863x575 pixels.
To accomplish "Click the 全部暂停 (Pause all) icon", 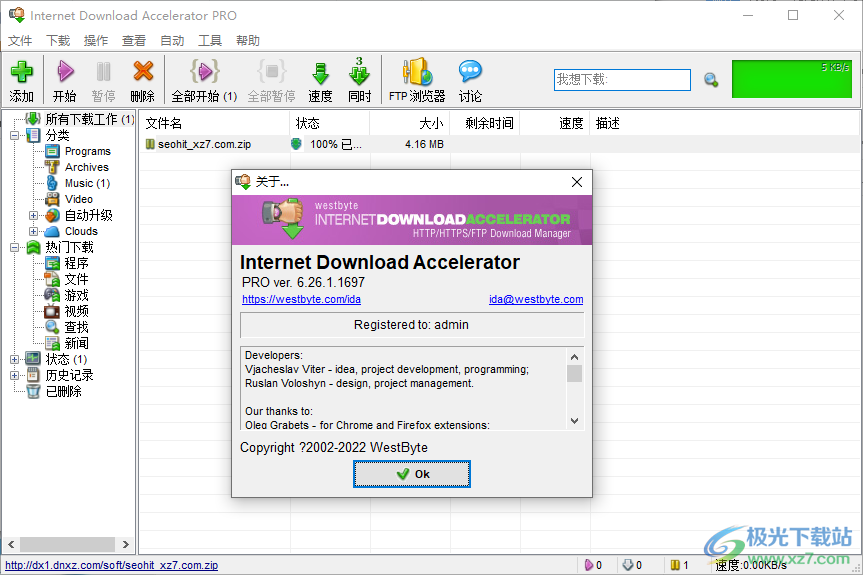I will (271, 72).
